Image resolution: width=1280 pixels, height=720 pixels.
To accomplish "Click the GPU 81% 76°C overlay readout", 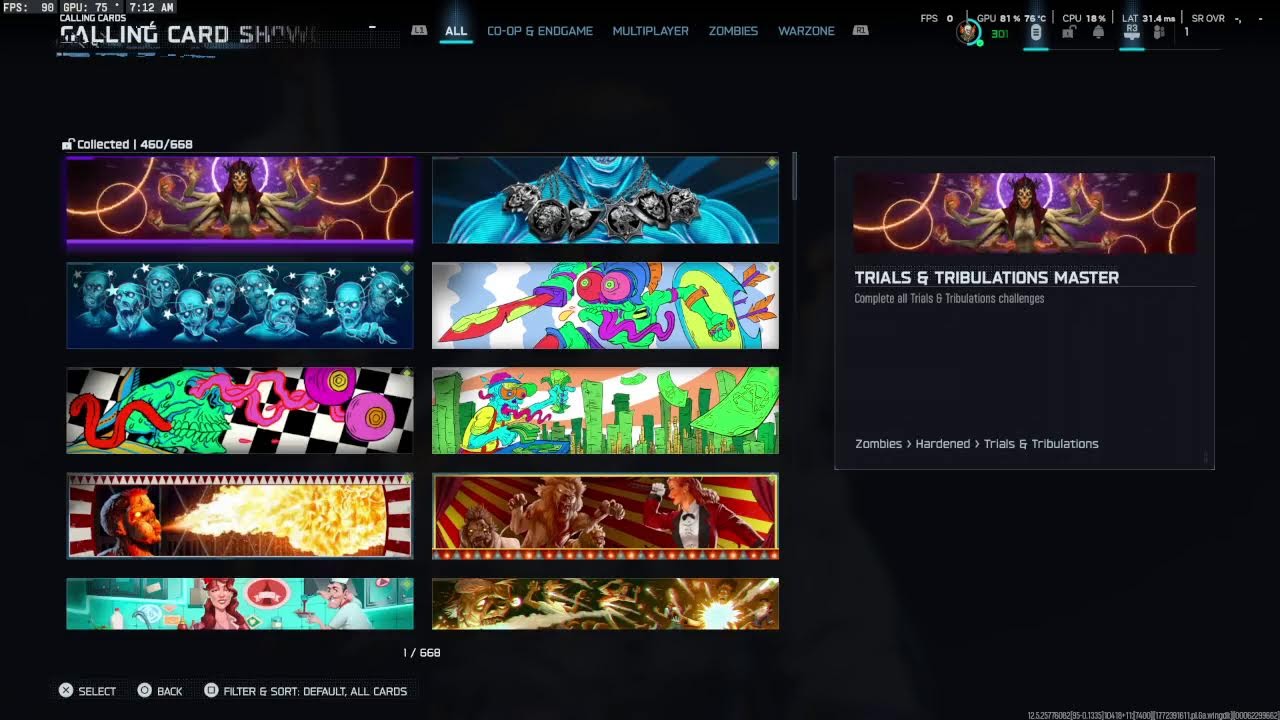I will tap(1011, 18).
